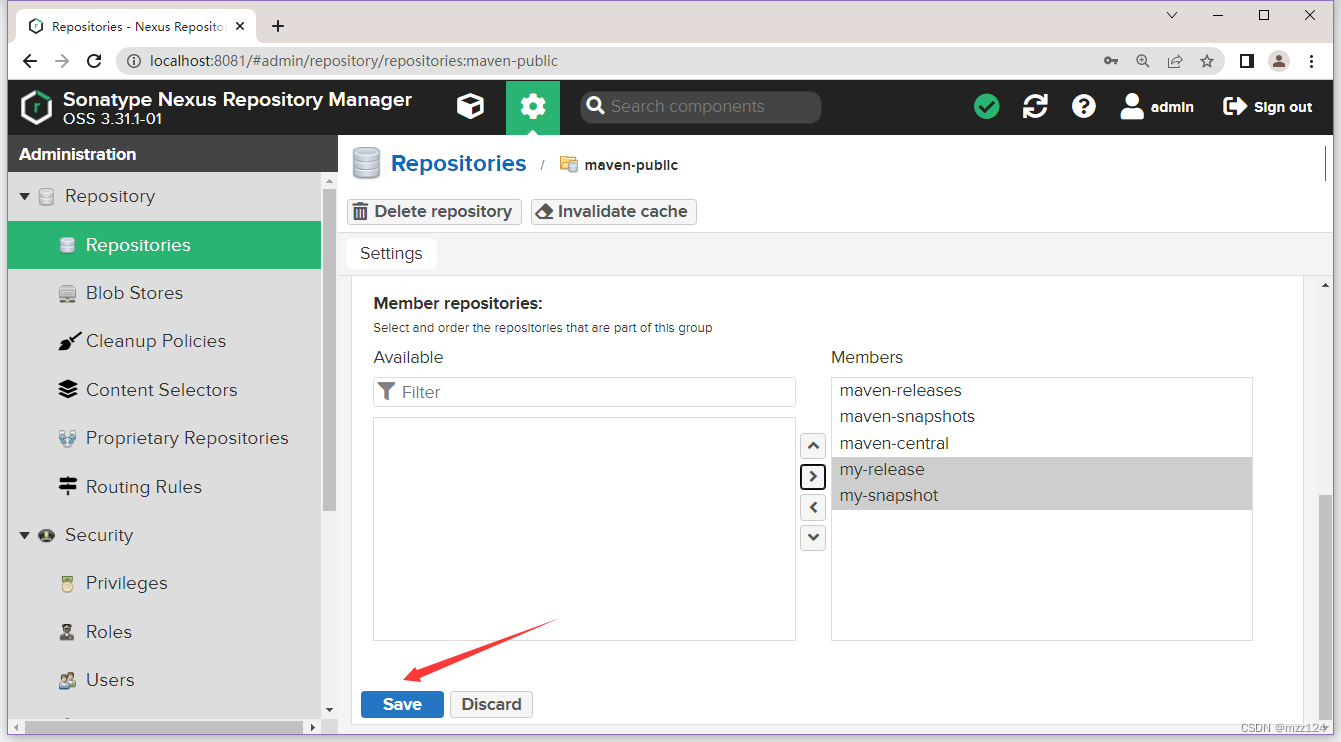Open Content Selectors in sidebar

(x=164, y=390)
